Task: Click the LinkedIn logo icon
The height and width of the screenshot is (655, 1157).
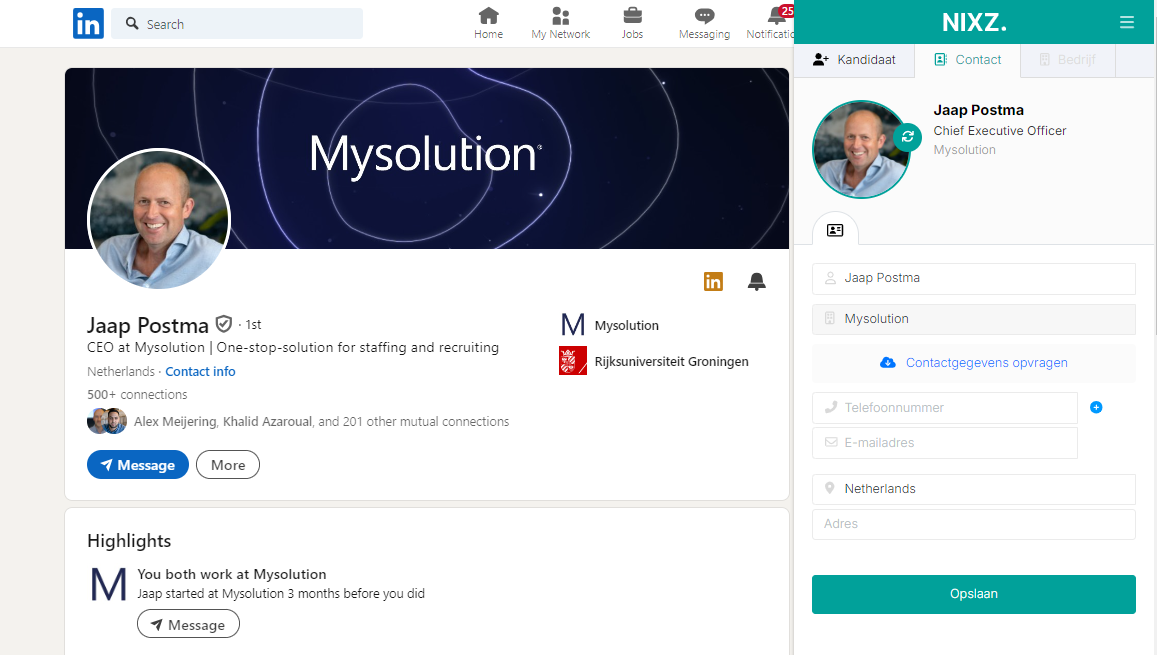Action: coord(88,23)
